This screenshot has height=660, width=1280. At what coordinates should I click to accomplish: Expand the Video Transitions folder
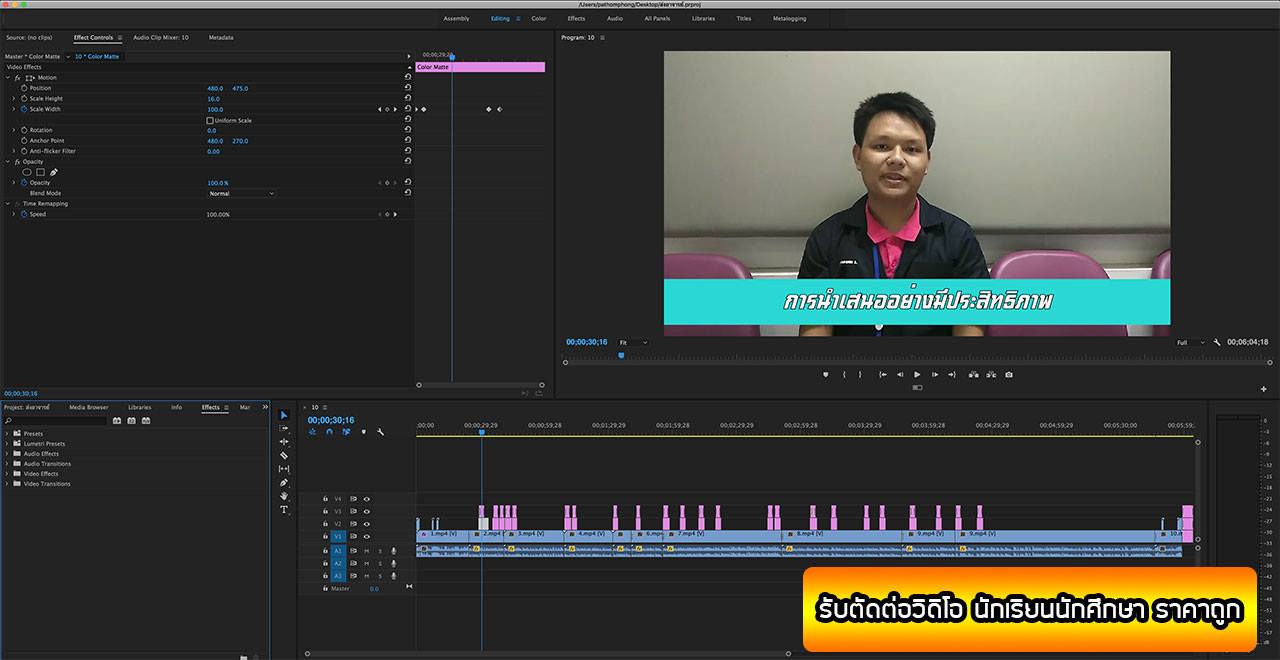8,484
